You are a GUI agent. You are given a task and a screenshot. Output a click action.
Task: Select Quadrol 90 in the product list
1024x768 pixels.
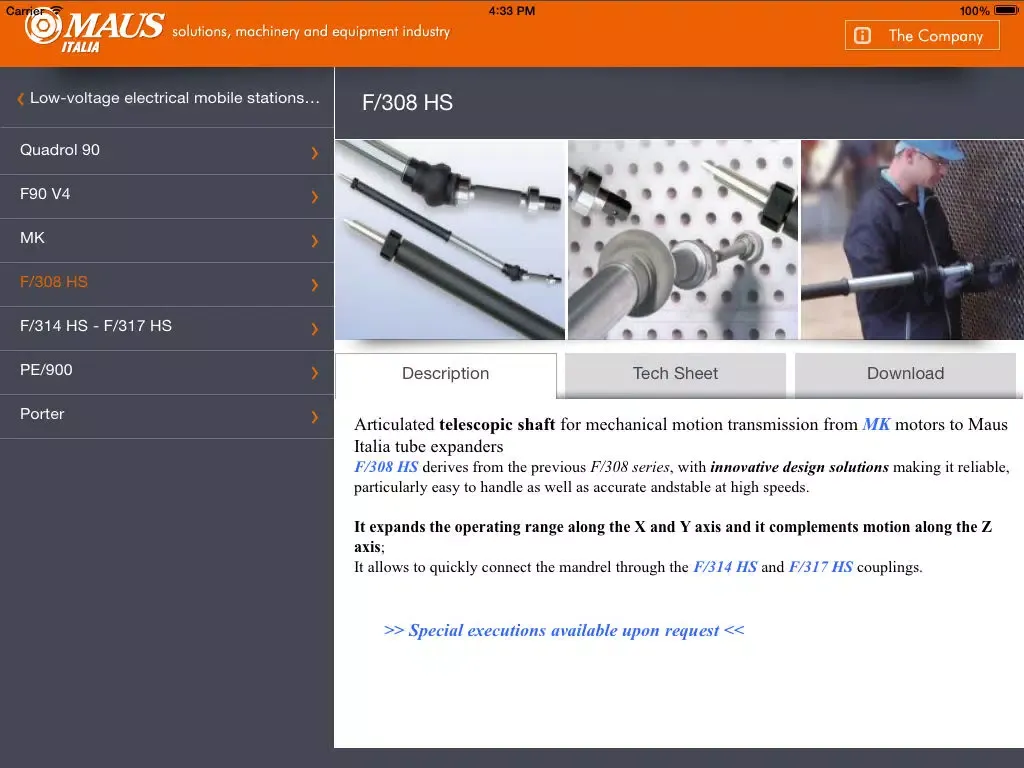[x=167, y=151]
